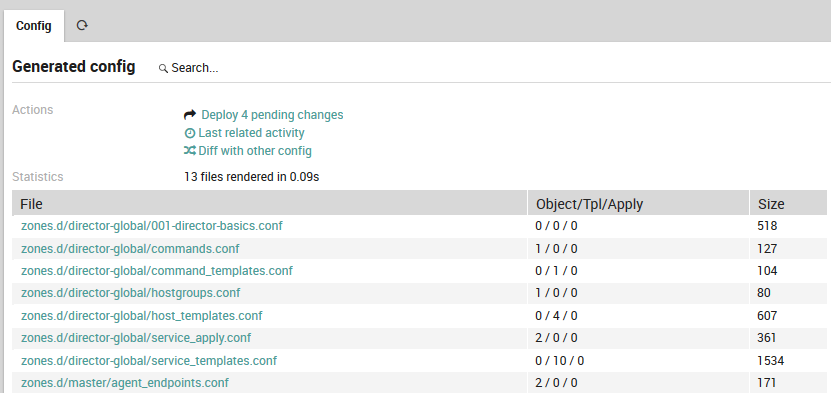Viewport: 831px width, 393px height.
Task: Deploy 4 pending changes
Action: pyautogui.click(x=272, y=114)
